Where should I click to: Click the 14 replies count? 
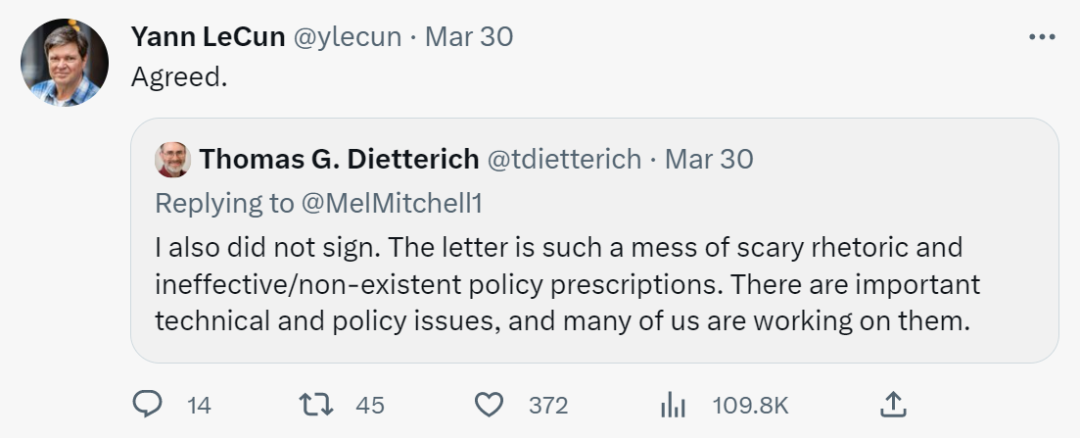coord(199,405)
